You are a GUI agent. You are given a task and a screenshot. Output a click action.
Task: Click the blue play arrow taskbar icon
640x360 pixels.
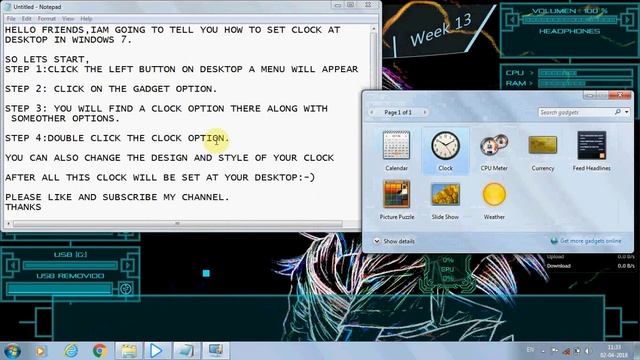tap(156, 351)
